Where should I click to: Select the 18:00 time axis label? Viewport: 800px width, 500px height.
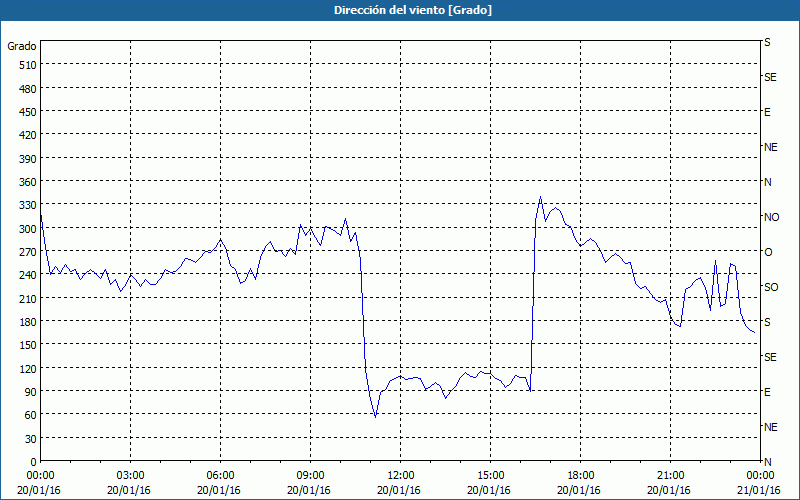[581, 476]
